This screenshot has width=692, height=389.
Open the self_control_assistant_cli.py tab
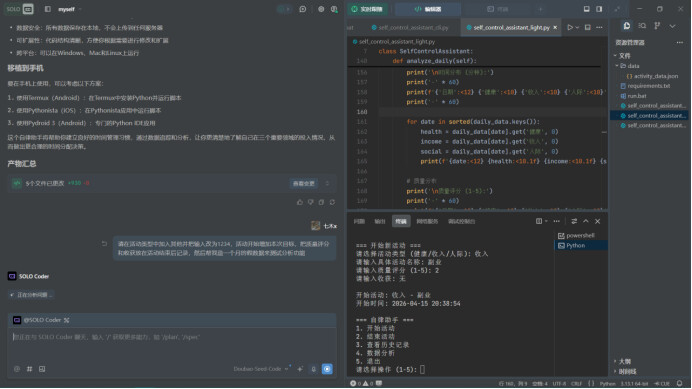pyautogui.click(x=410, y=27)
